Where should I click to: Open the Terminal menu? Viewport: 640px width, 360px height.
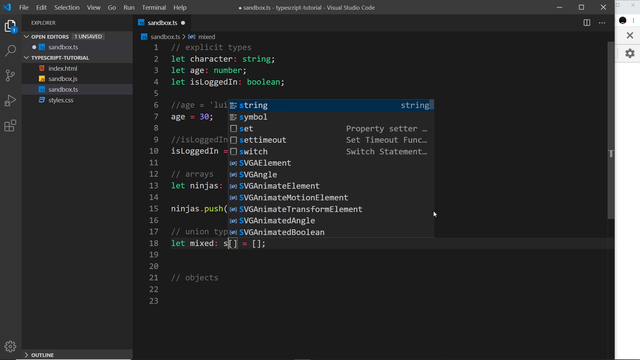coord(154,7)
